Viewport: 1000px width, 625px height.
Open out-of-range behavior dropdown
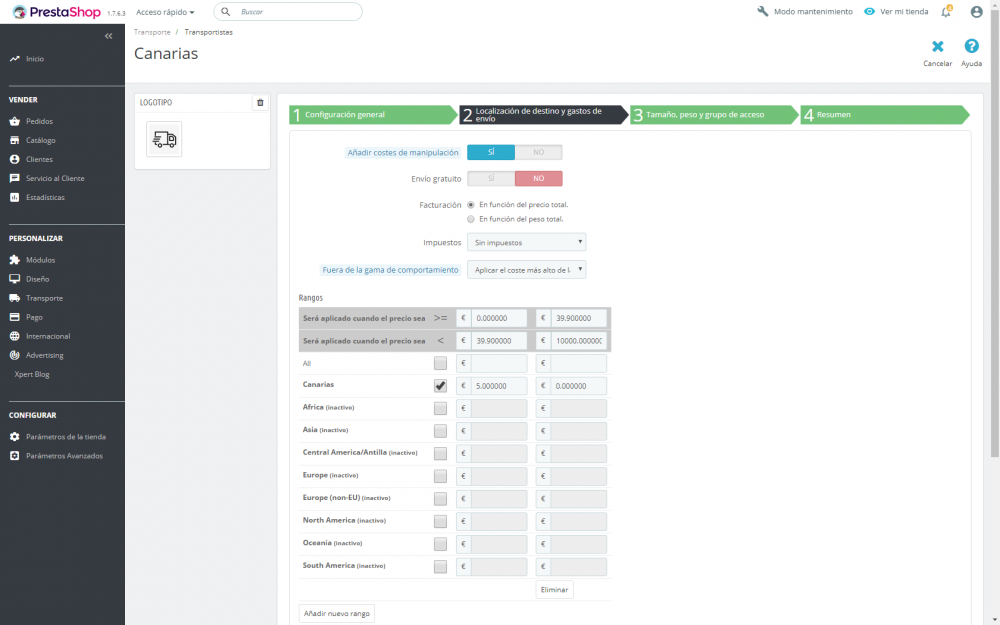click(x=527, y=270)
